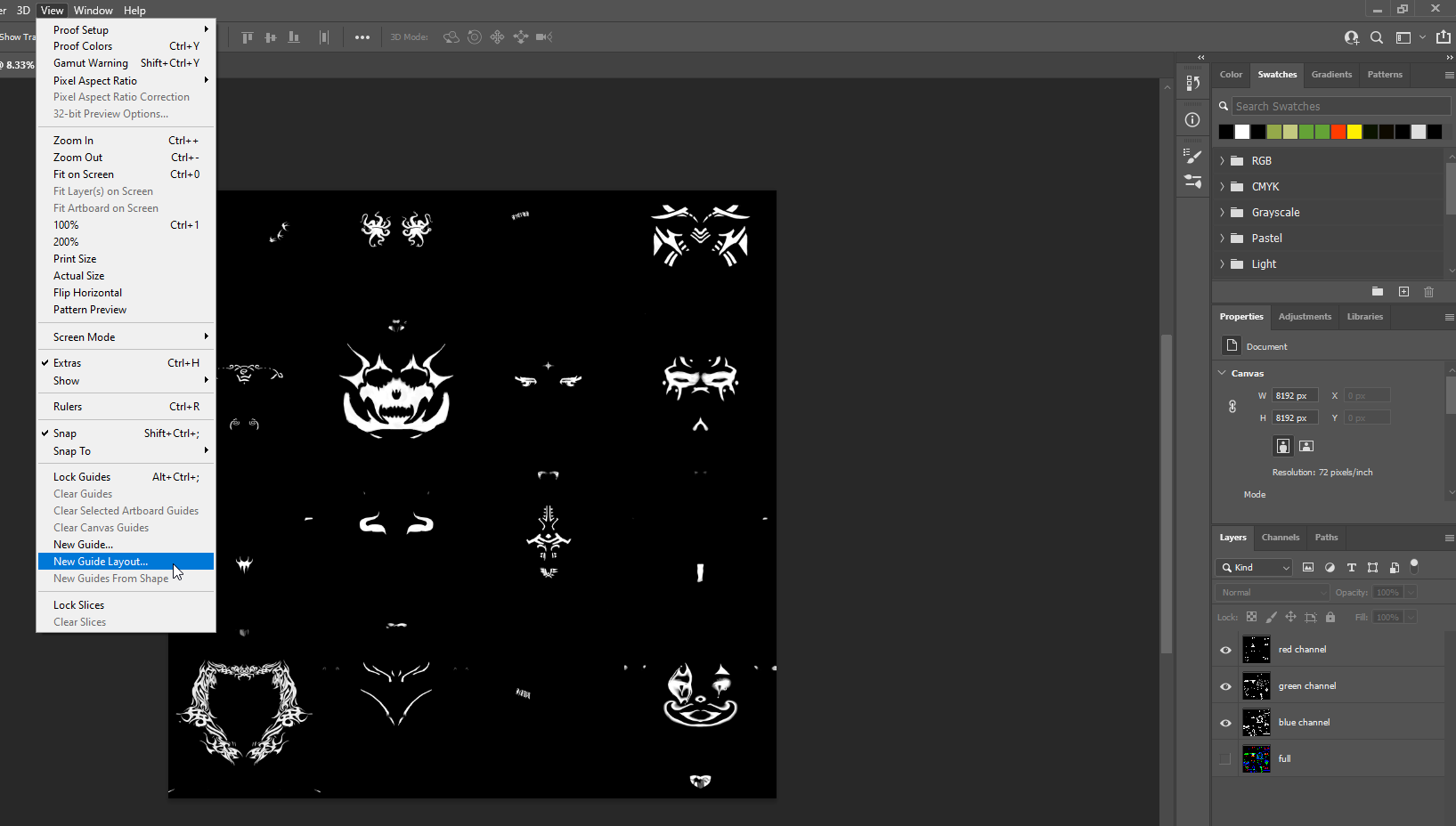
Task: Select the filter for type layers icon
Action: tap(1351, 568)
